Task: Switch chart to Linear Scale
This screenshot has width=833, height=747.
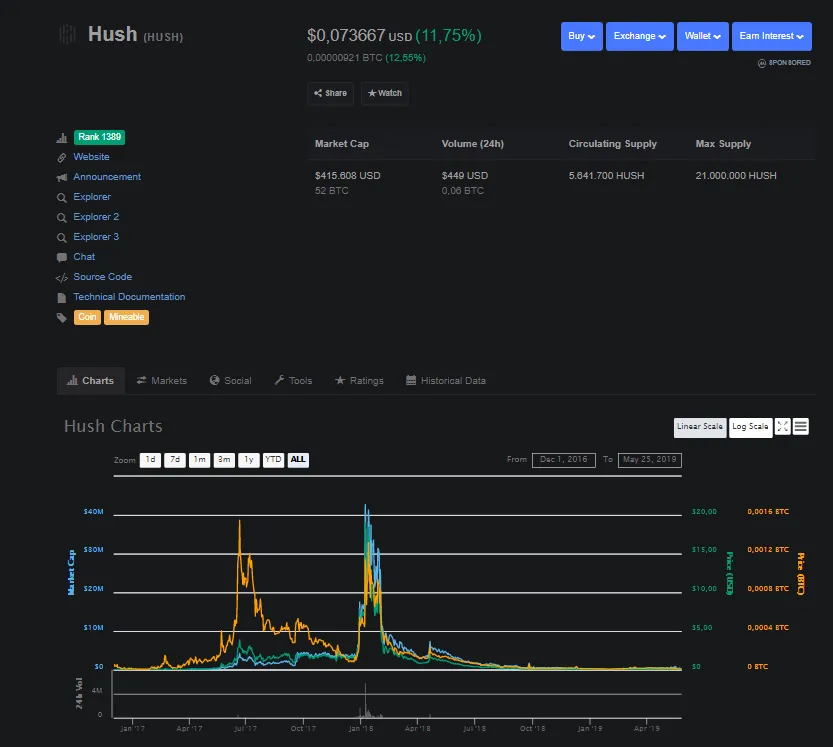Action: (x=700, y=427)
